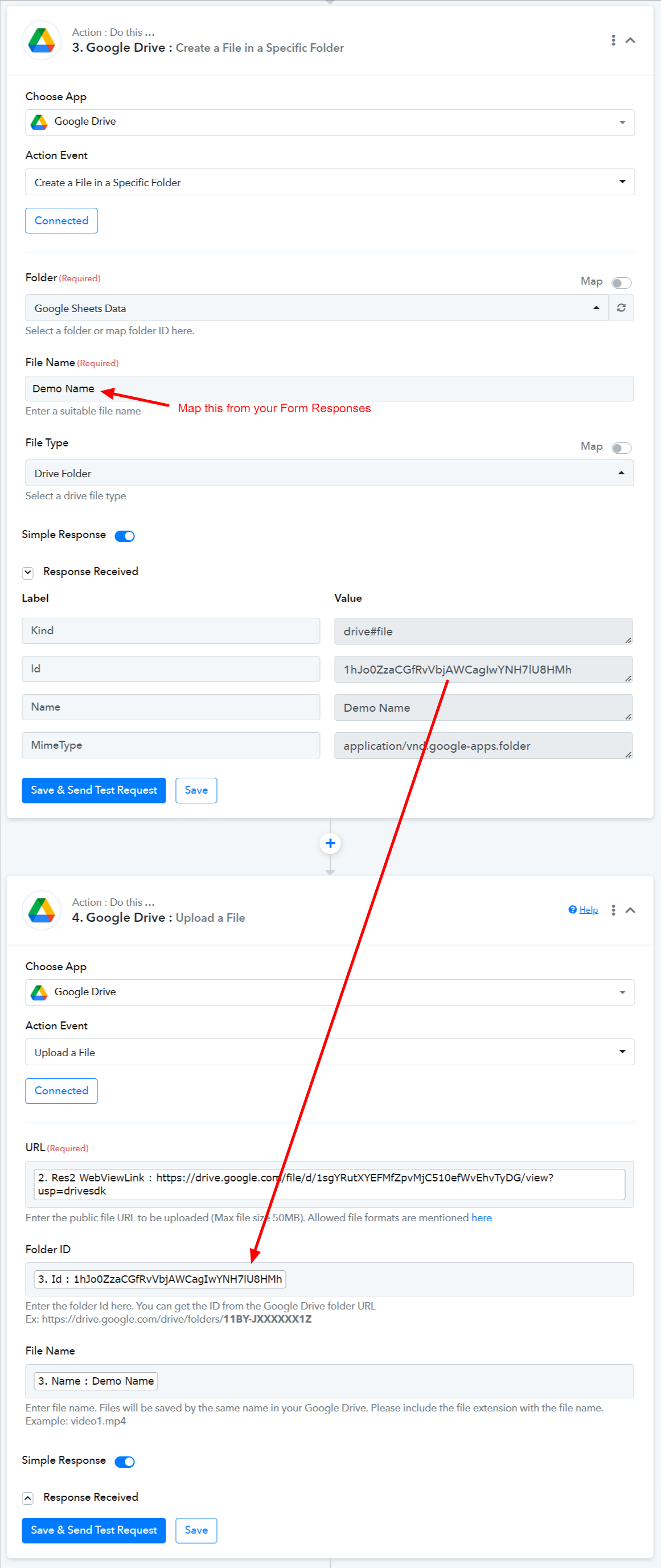Open File Type dropdown showing Drive Folder
The height and width of the screenshot is (1568, 661).
[329, 473]
